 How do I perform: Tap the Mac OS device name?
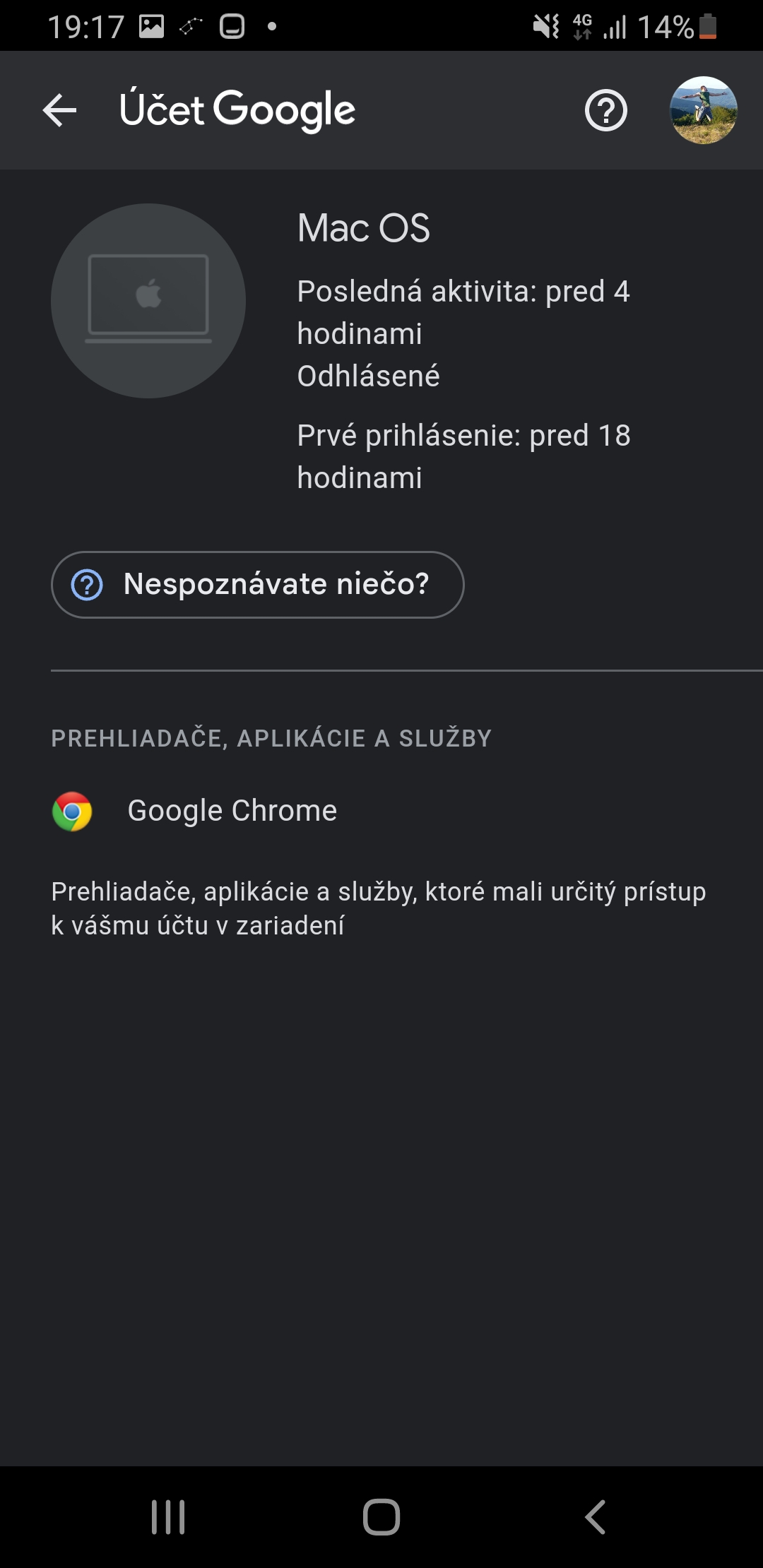tap(363, 228)
